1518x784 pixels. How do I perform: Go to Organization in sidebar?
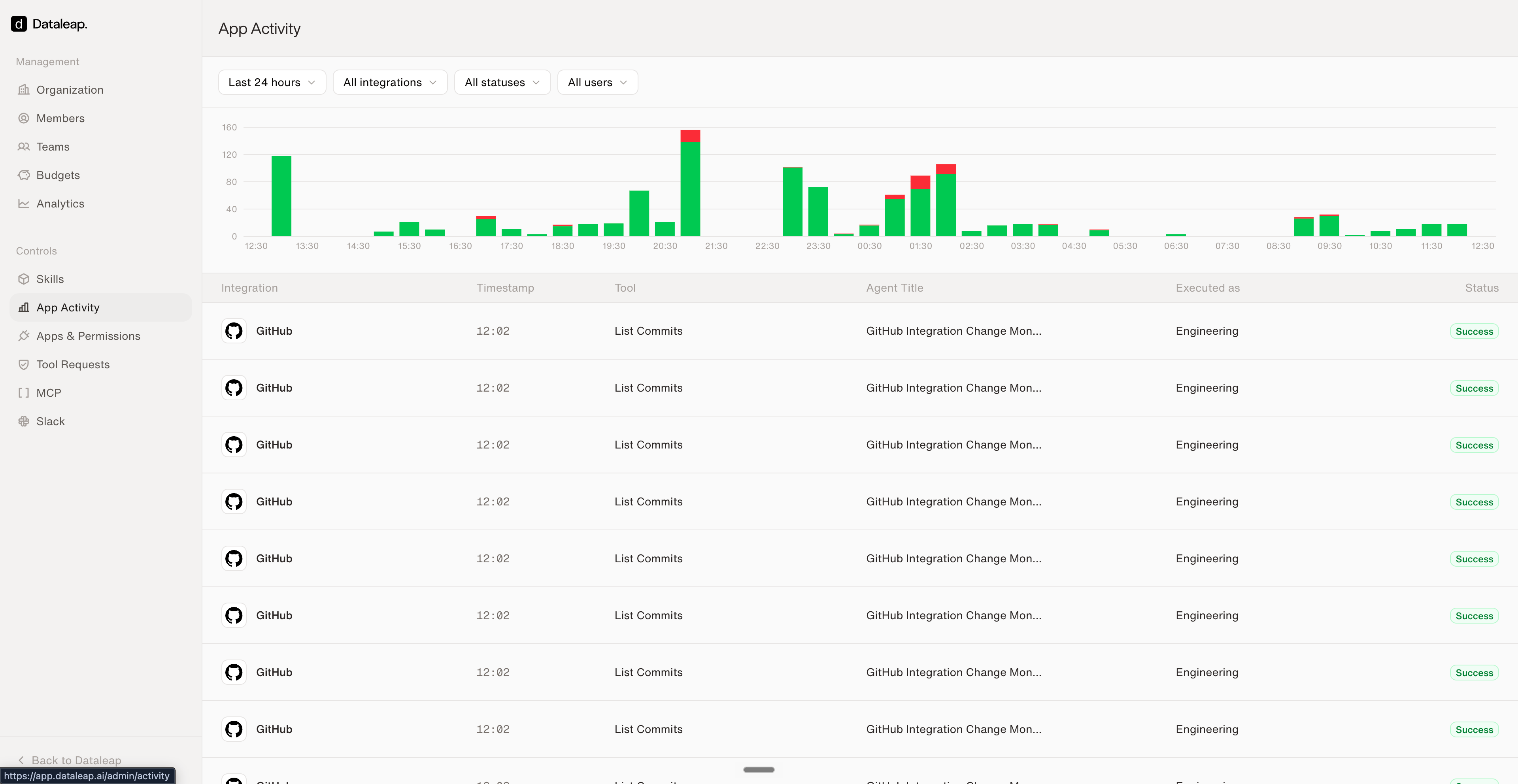coord(101,90)
